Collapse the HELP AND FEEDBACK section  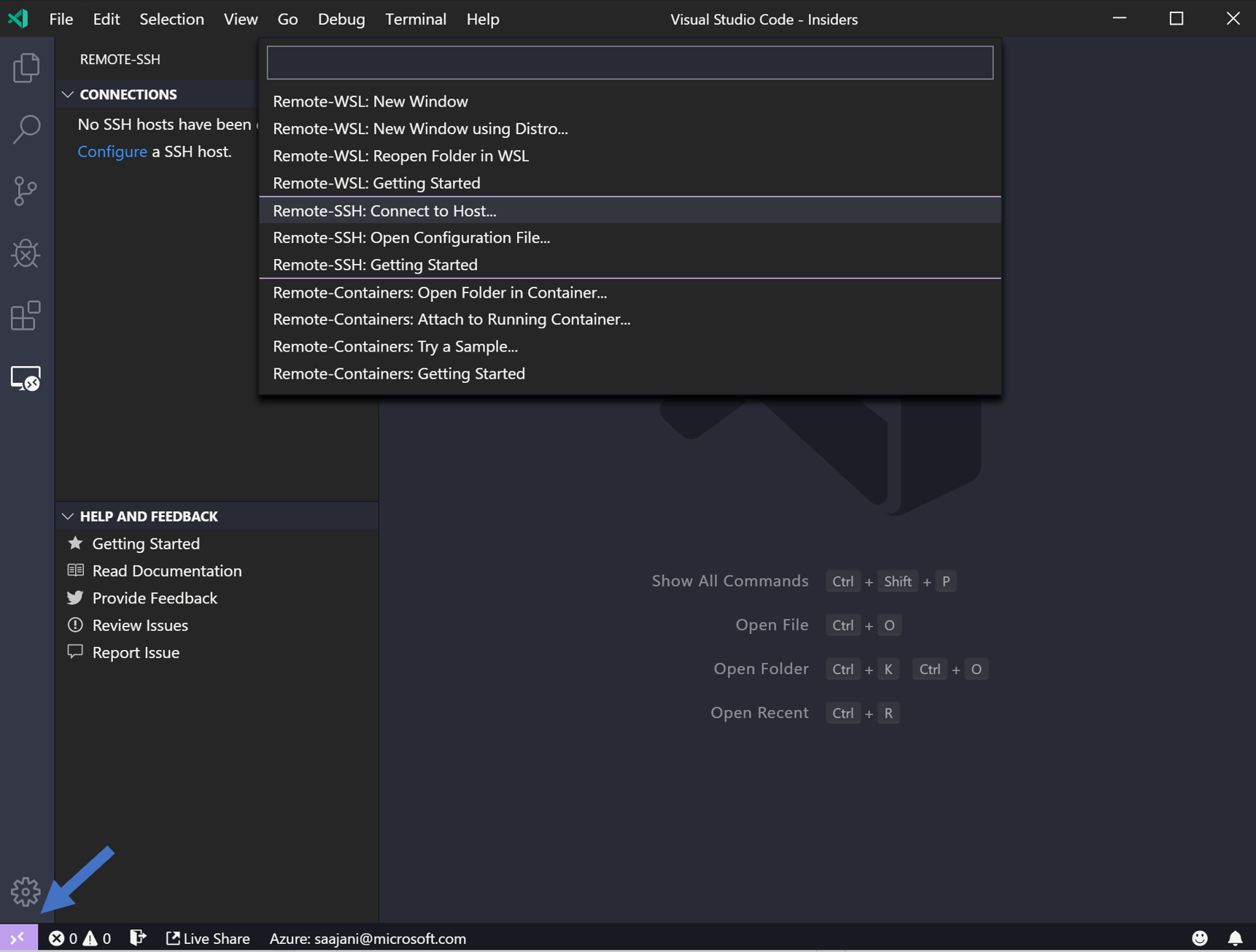pyautogui.click(x=68, y=516)
